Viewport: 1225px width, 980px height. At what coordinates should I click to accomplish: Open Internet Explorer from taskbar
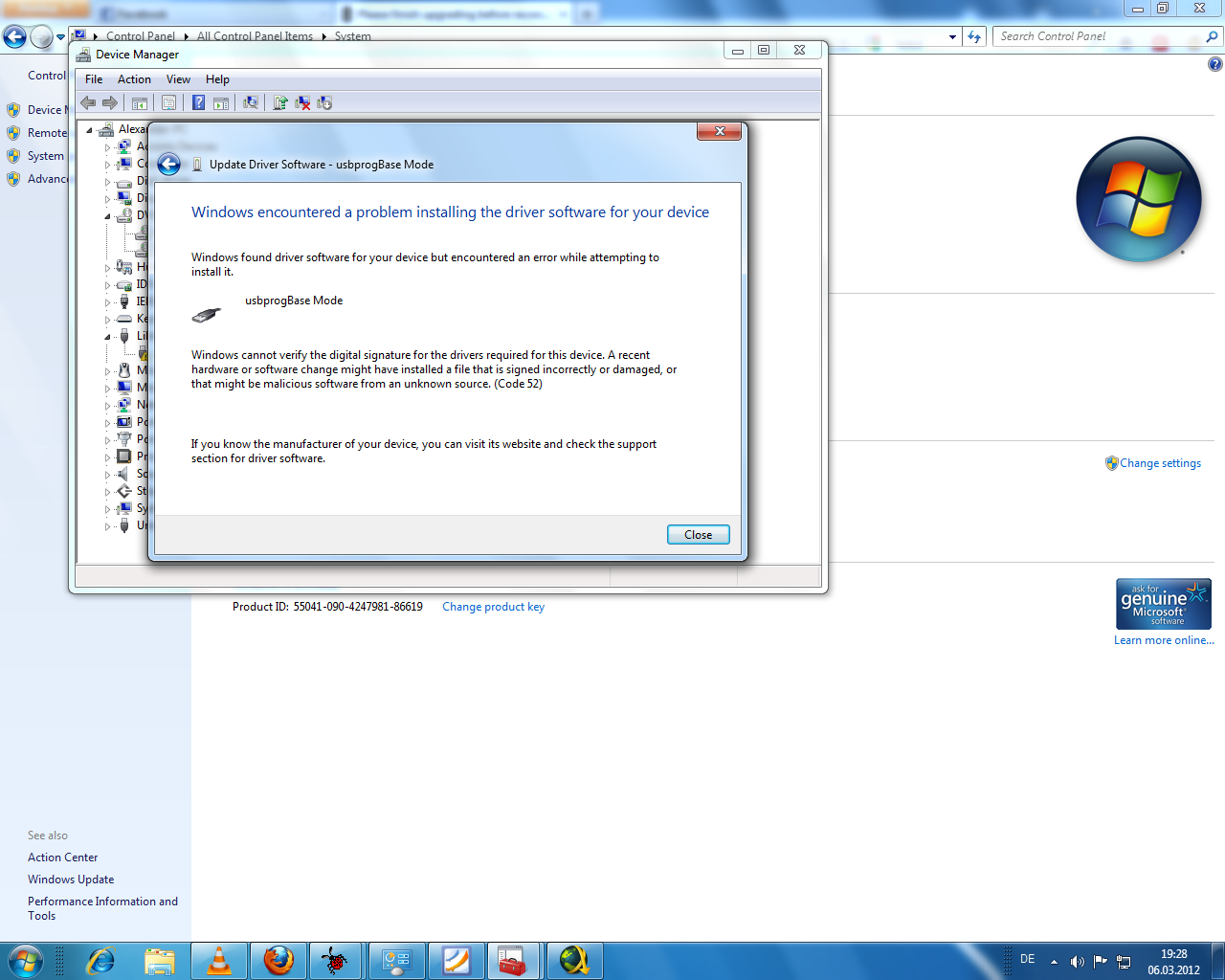click(100, 961)
